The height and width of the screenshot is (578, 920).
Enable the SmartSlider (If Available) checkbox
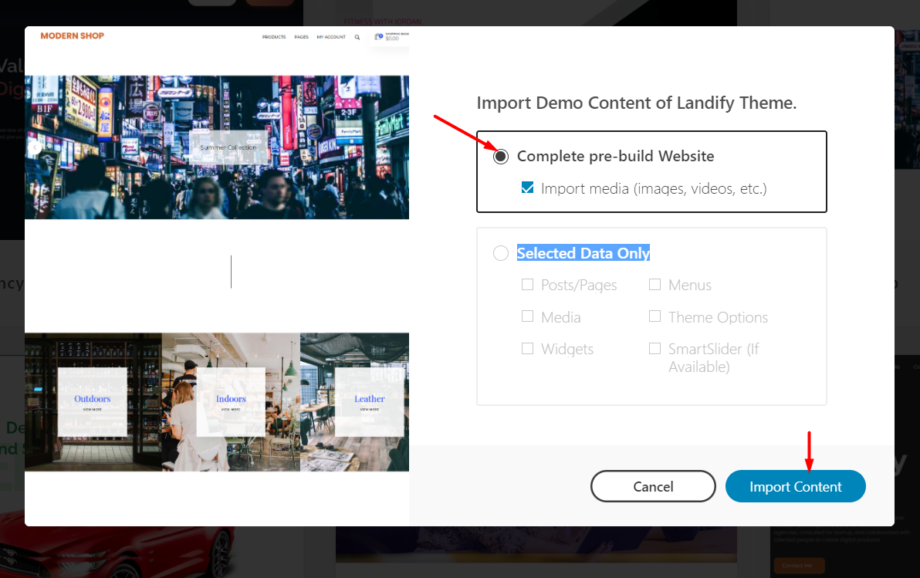[x=655, y=349]
